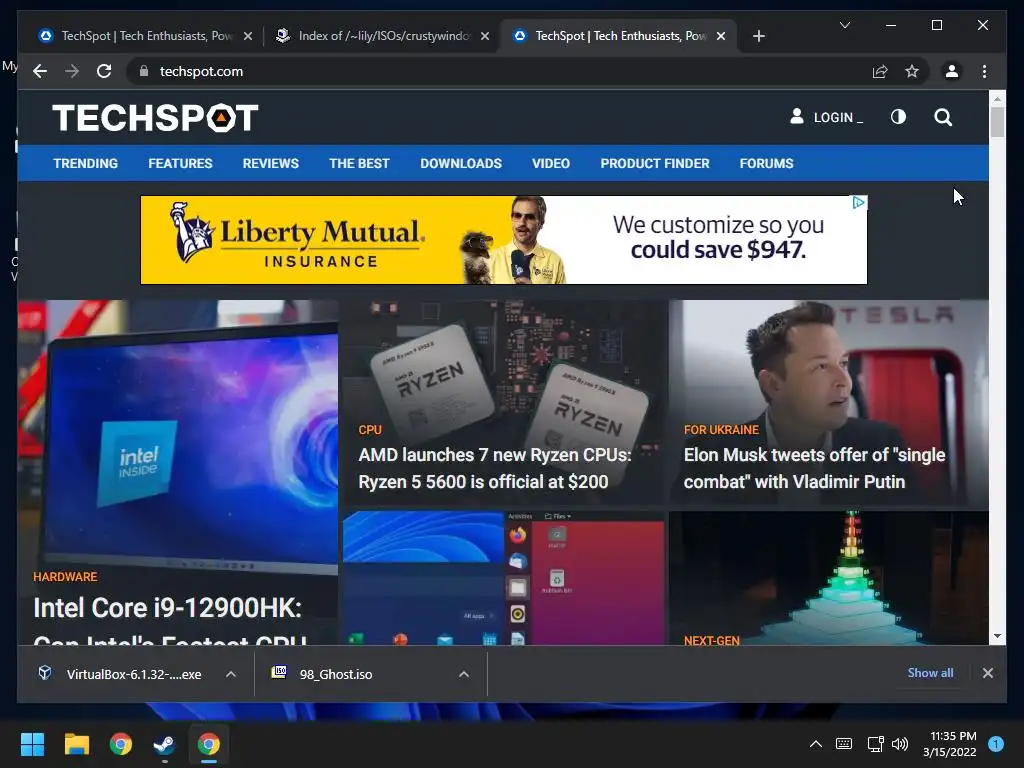The image size is (1024, 768).
Task: Open the FEATURES section
Action: pyautogui.click(x=180, y=163)
